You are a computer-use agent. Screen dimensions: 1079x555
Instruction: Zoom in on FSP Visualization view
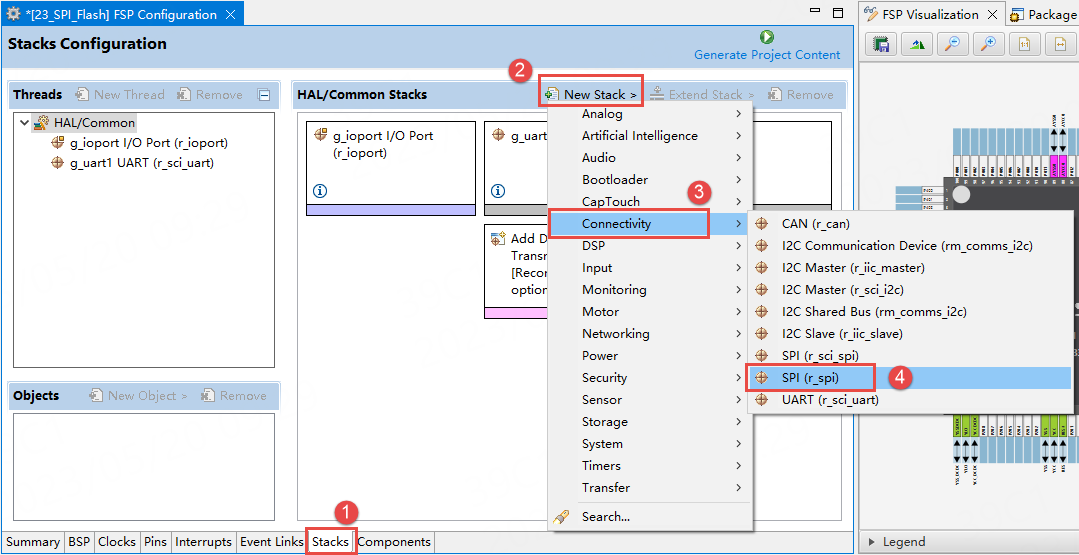tap(989, 44)
